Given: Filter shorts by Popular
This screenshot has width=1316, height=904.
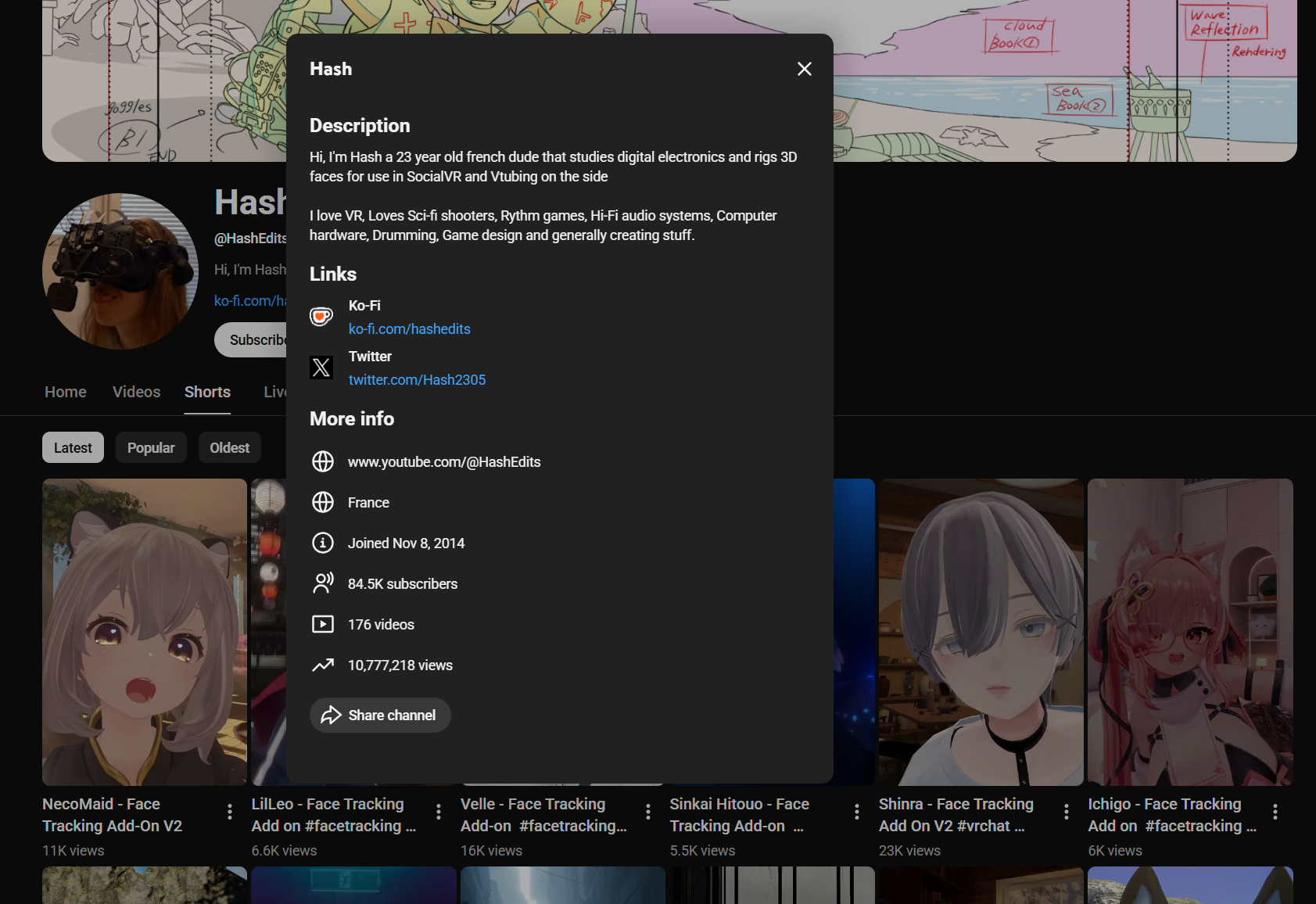Looking at the screenshot, I should [151, 447].
